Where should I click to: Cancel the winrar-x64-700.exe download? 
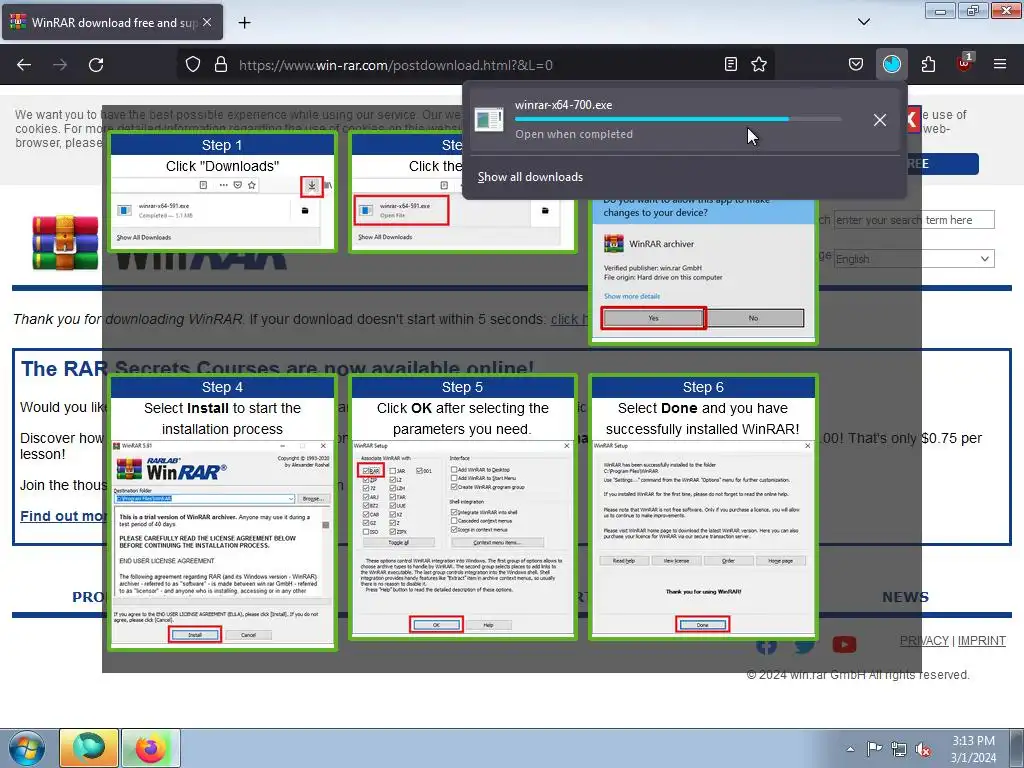(x=880, y=120)
